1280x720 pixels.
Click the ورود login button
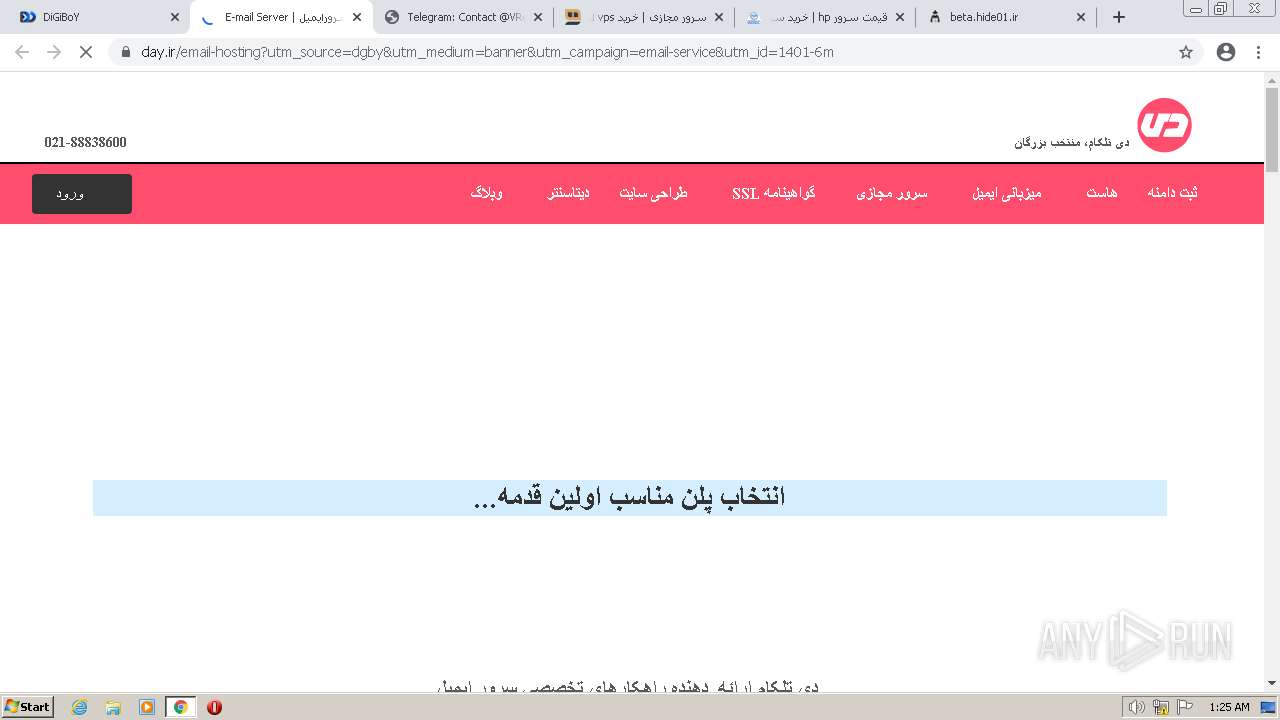pos(82,194)
